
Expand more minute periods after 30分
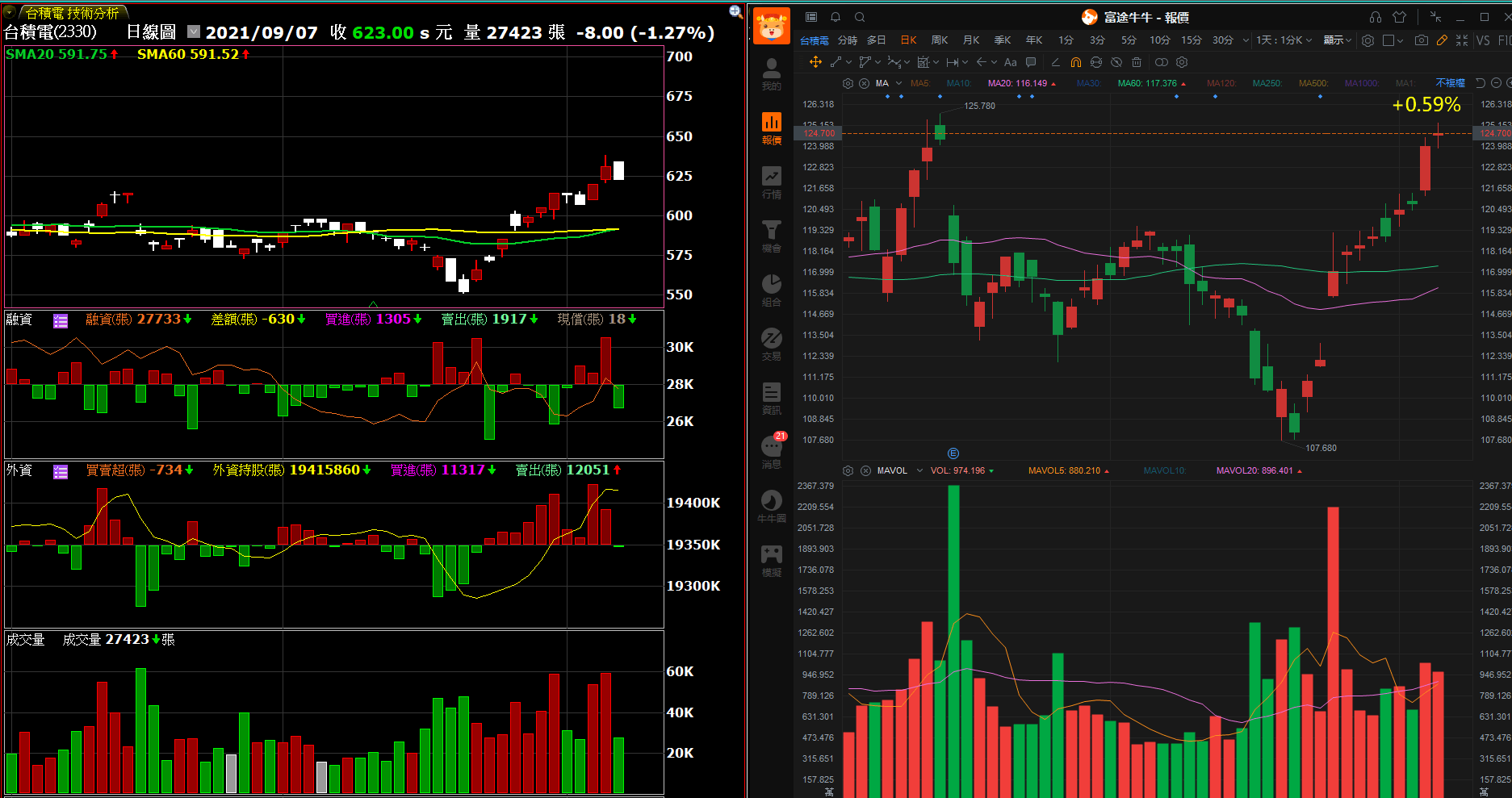coord(1246,40)
